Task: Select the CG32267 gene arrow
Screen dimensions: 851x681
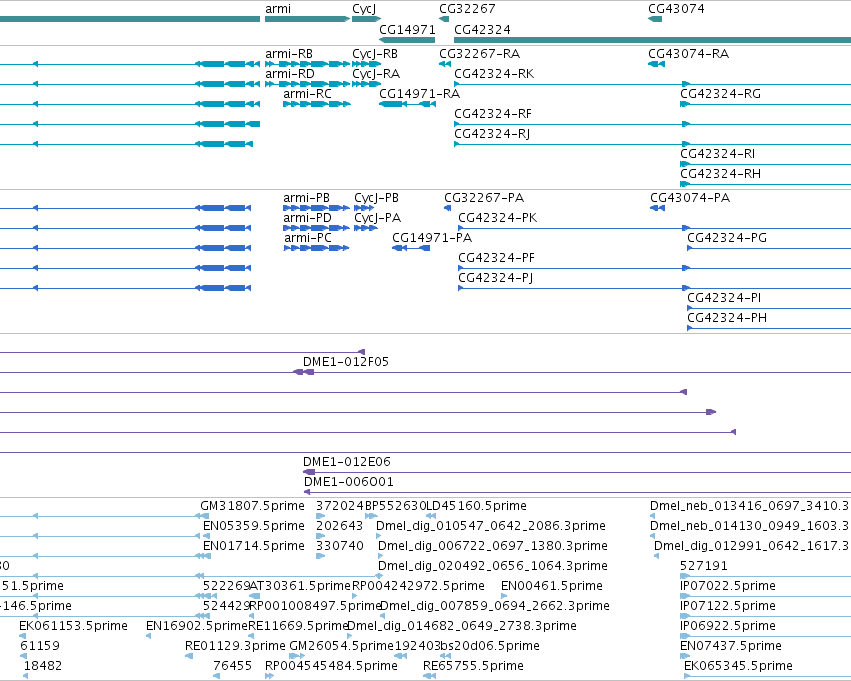Action: pyautogui.click(x=444, y=19)
